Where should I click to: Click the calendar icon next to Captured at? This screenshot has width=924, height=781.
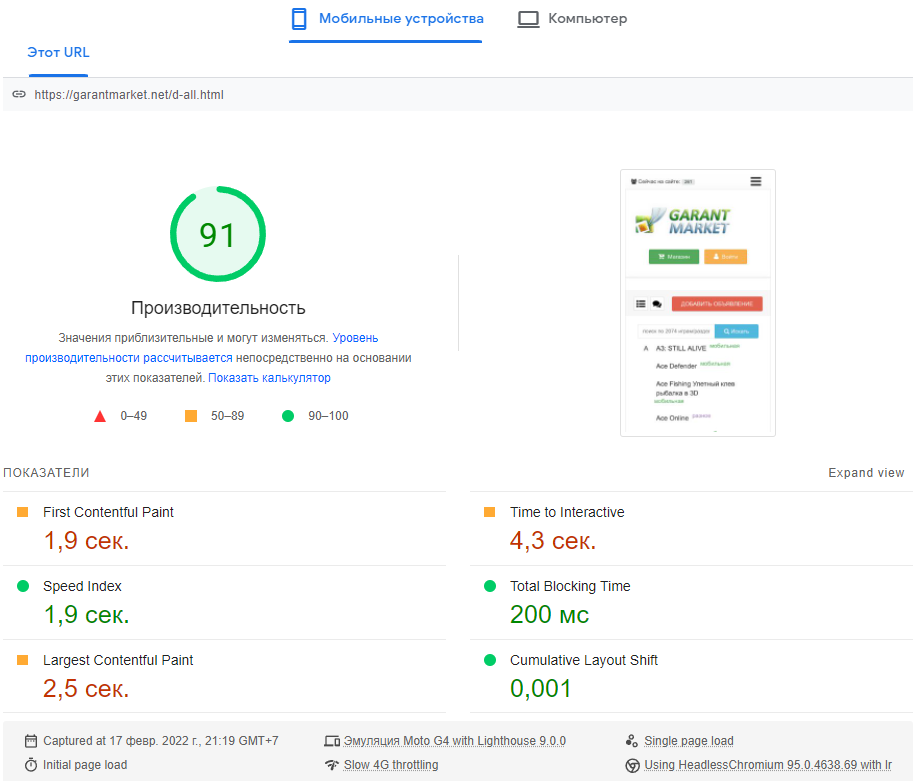click(x=31, y=741)
